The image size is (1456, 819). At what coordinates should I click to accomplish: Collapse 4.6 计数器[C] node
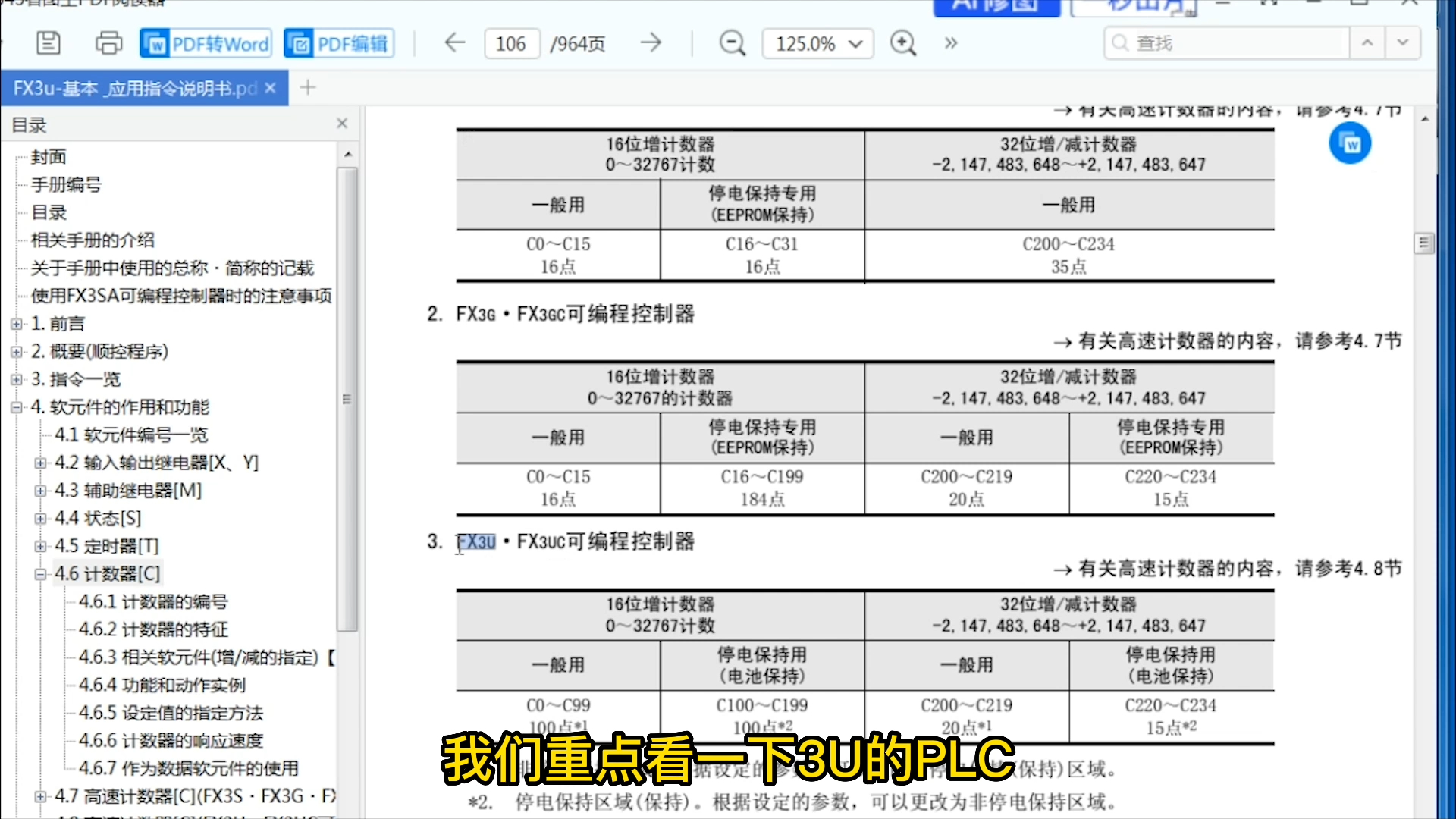[40, 574]
